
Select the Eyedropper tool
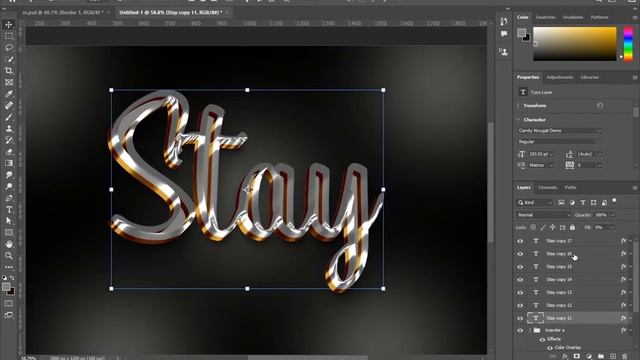[x=9, y=94]
